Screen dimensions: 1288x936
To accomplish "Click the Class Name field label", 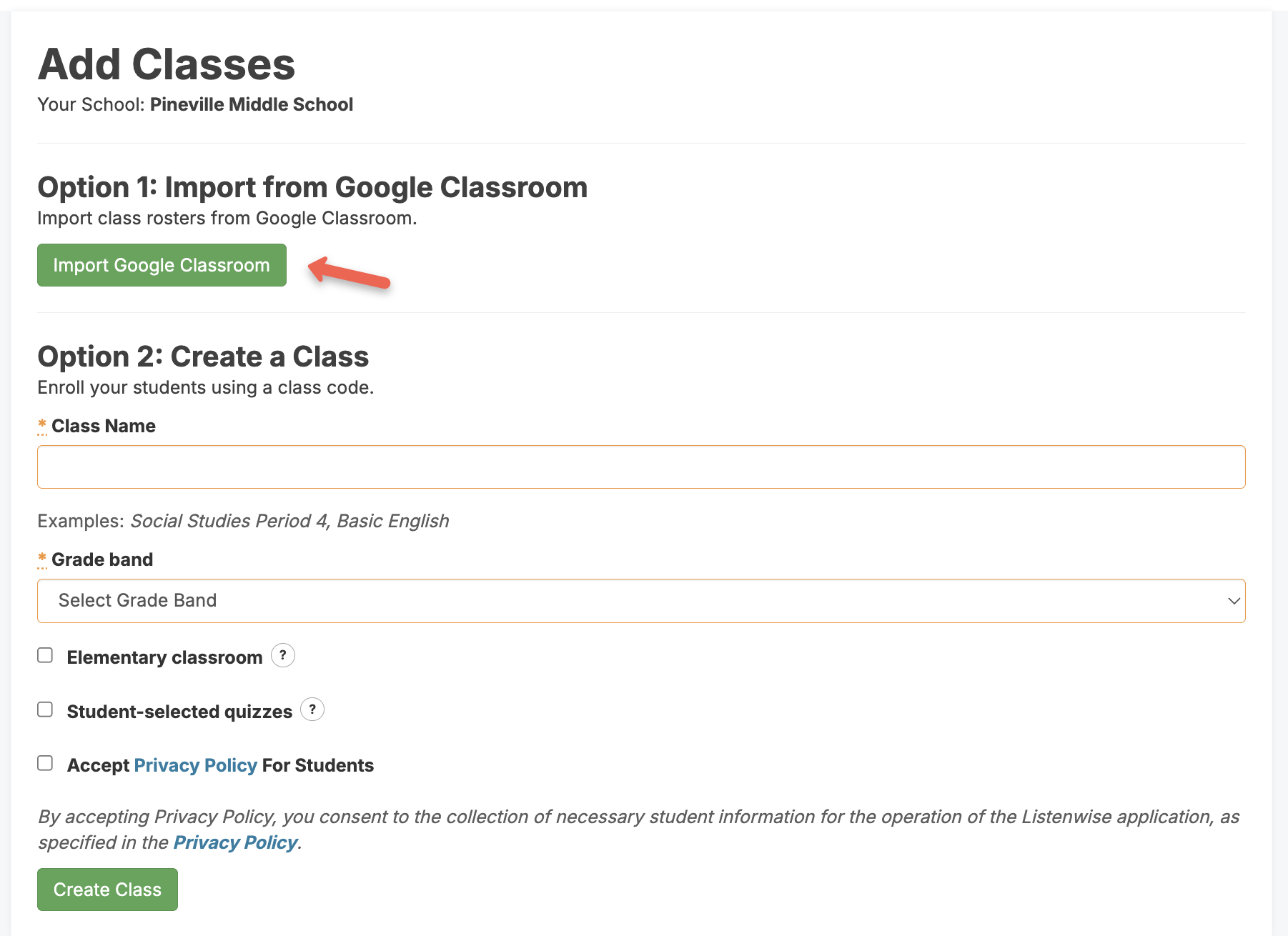I will click(104, 426).
